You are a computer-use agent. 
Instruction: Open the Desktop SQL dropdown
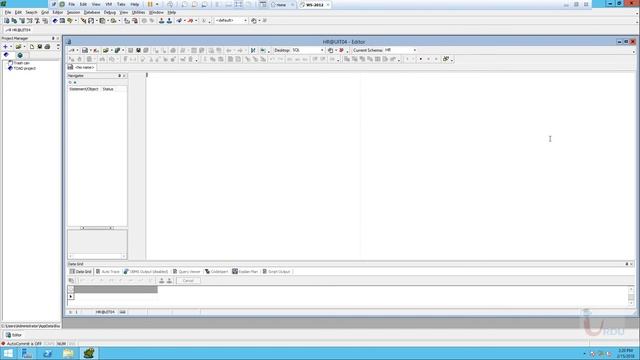tap(322, 50)
